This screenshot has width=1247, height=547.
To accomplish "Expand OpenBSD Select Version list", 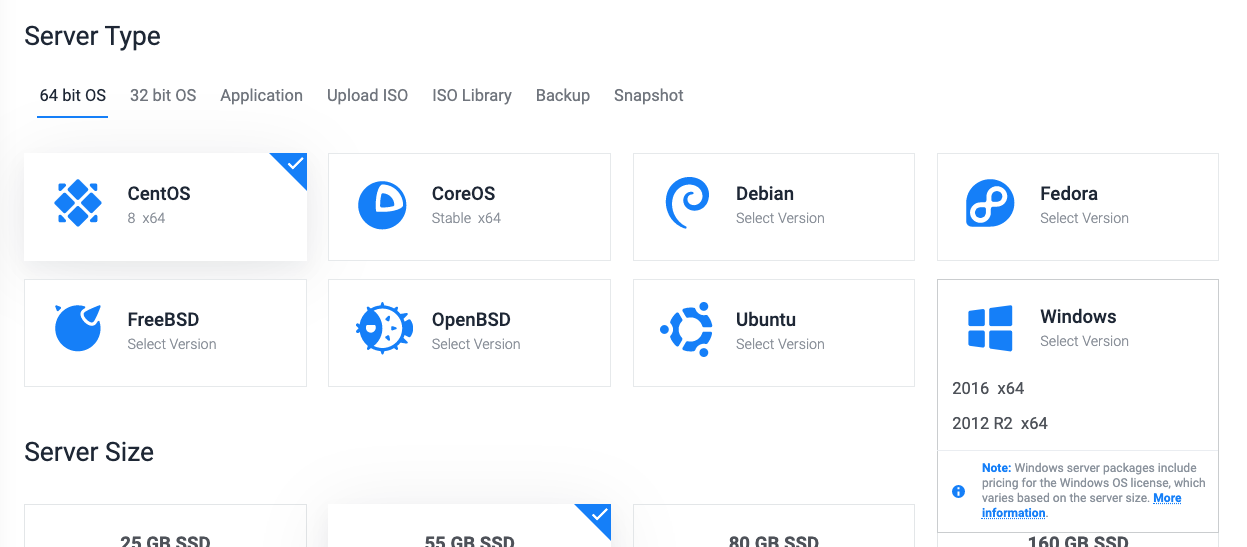I will pyautogui.click(x=476, y=344).
